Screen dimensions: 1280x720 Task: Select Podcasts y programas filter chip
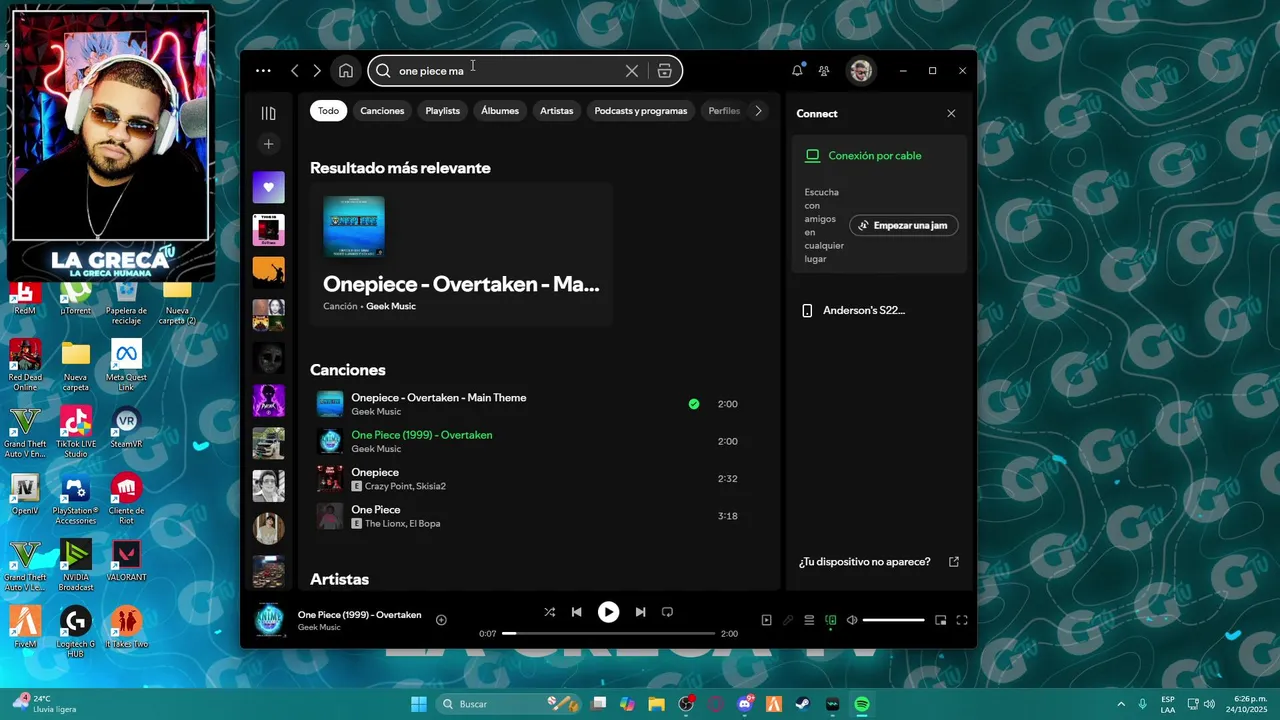pyautogui.click(x=641, y=111)
